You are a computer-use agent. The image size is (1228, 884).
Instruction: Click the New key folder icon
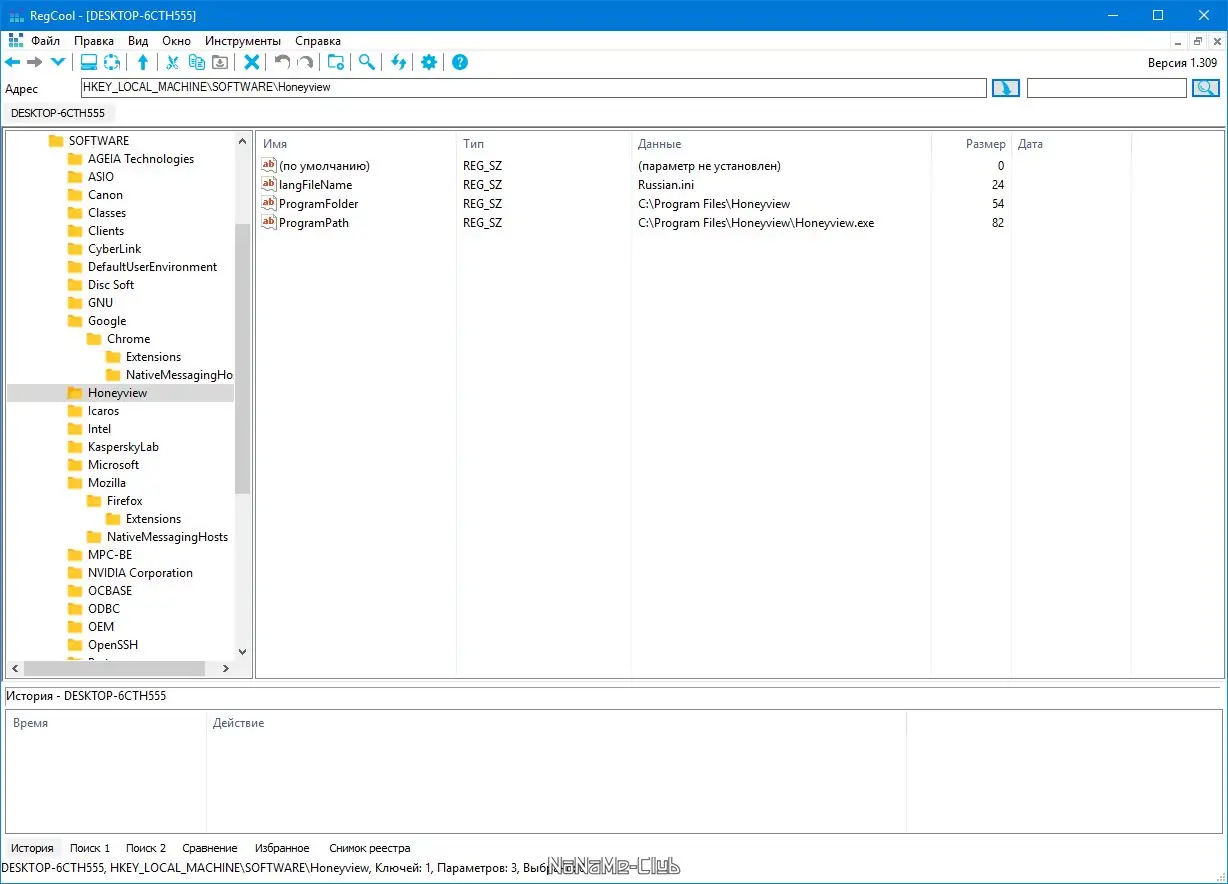pyautogui.click(x=336, y=62)
